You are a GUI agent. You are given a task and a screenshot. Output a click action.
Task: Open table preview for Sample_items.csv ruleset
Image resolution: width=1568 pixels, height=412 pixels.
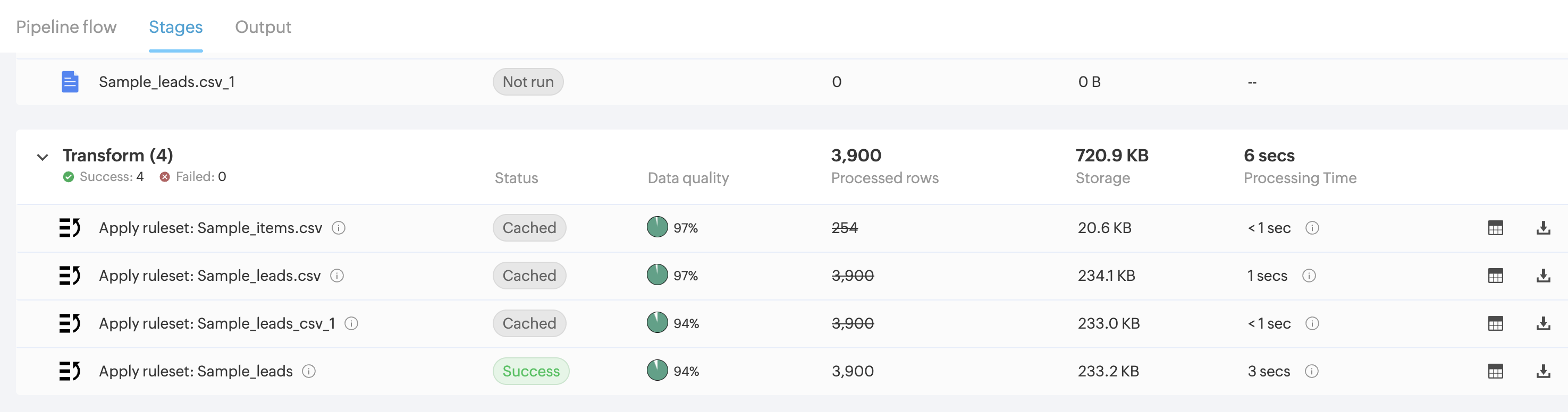[1495, 228]
